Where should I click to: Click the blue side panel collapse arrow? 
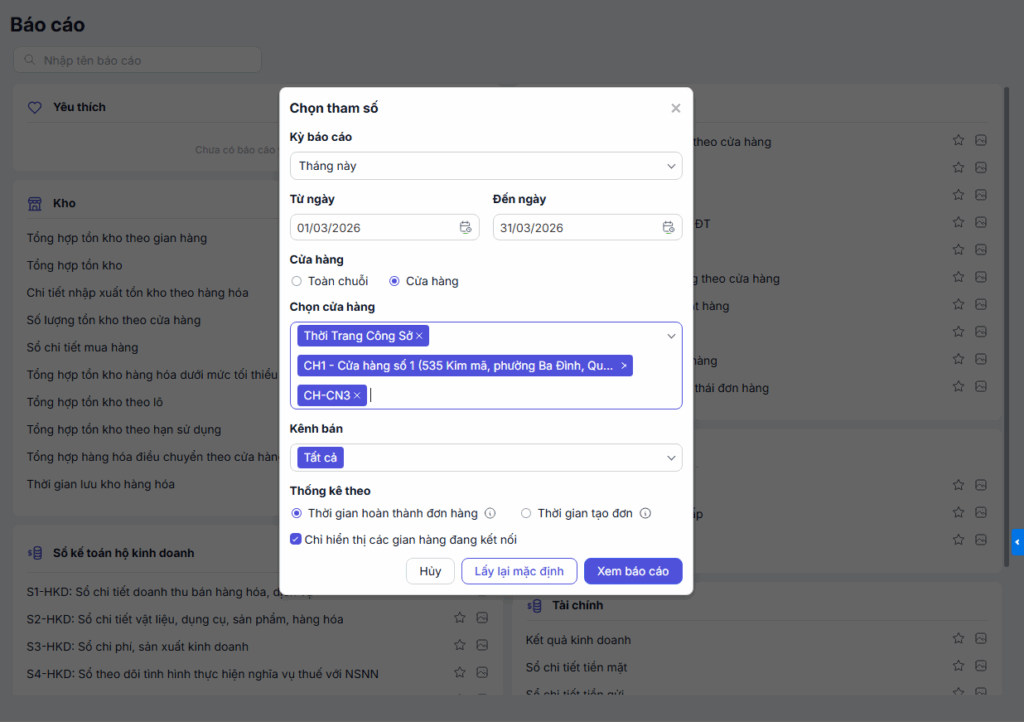pyautogui.click(x=1017, y=542)
